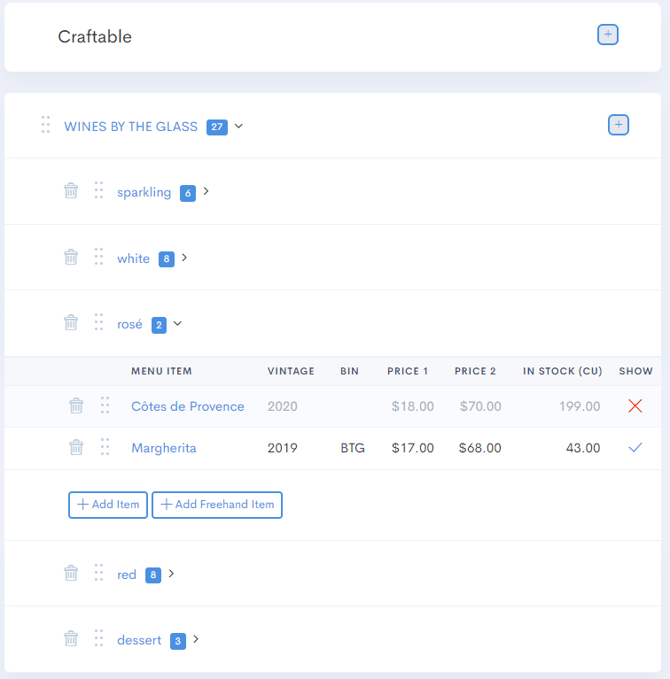Screen dimensions: 670x679
Task: Click trash icon beside the red category
Action: (71, 574)
